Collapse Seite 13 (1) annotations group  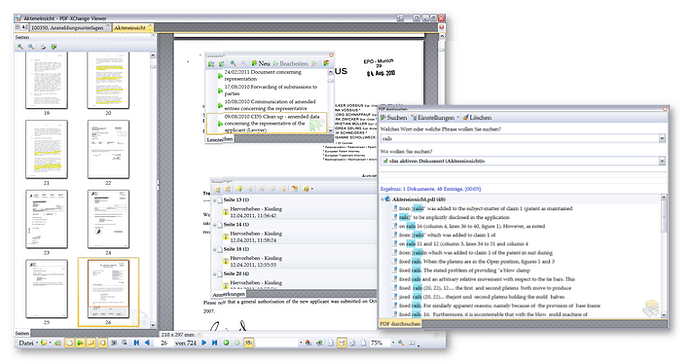coord(215,200)
